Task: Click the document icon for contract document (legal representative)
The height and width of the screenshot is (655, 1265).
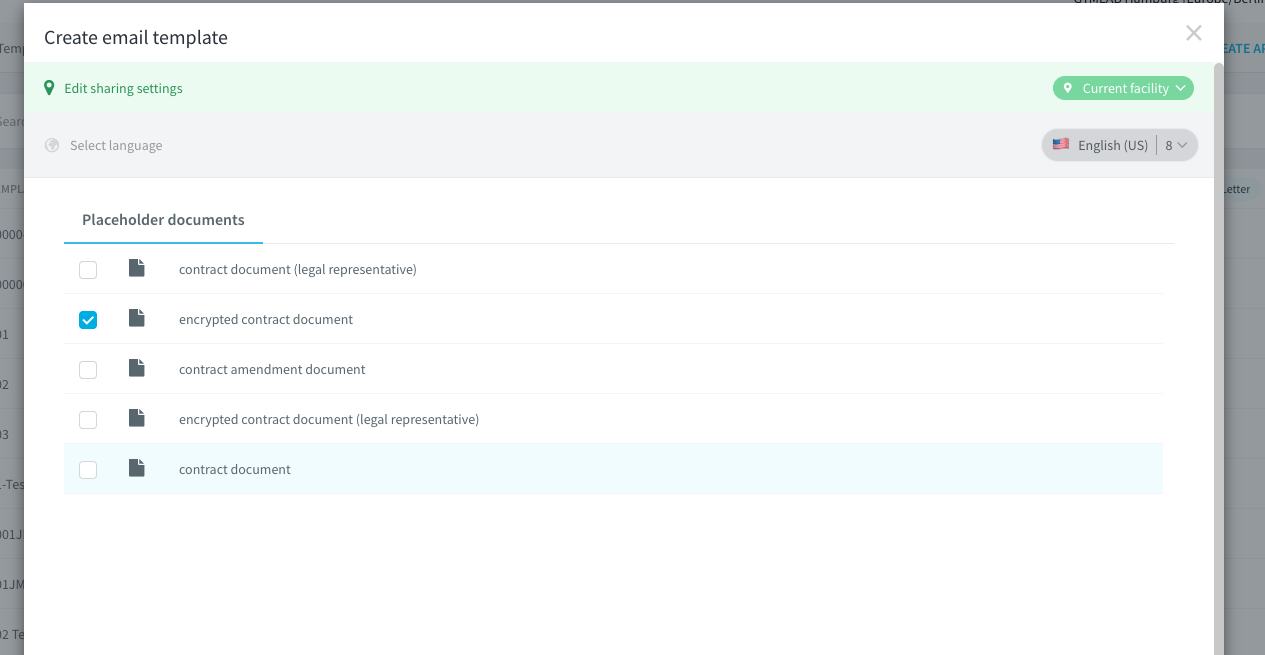Action: (137, 268)
